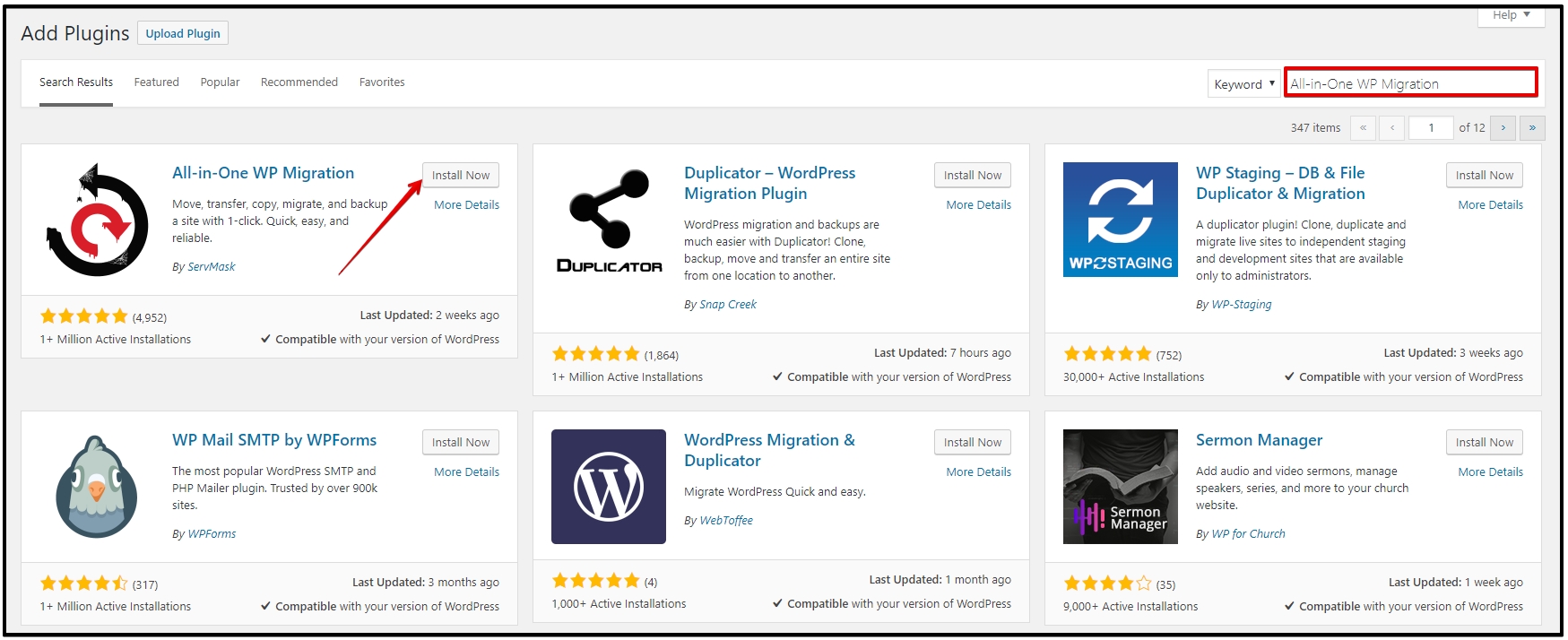
Task: Click the "Add Plugins" page heading
Action: (75, 33)
